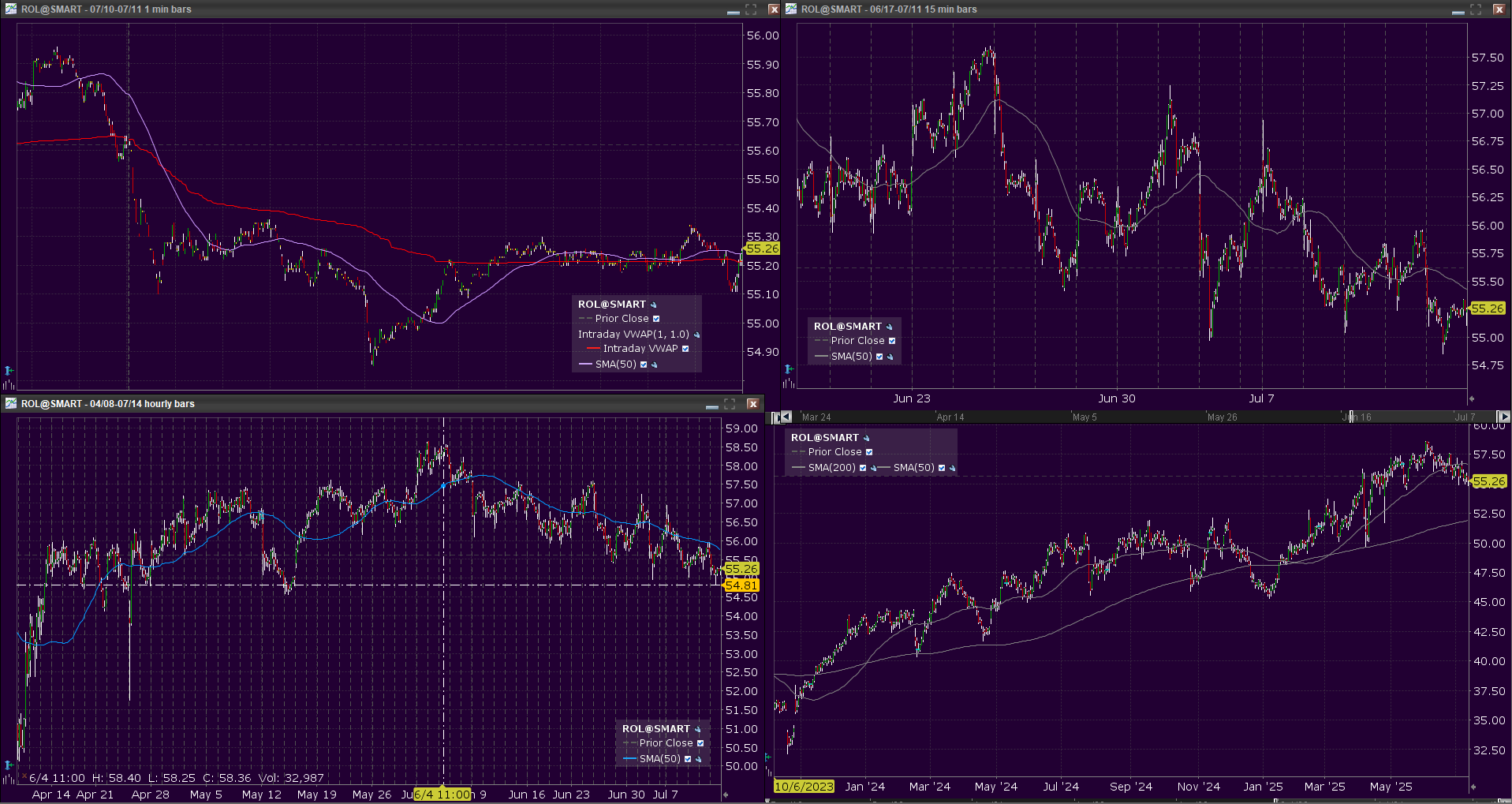Click the right scroll arrow on daily timeline
This screenshot has width=1512, height=804.
point(1503,417)
